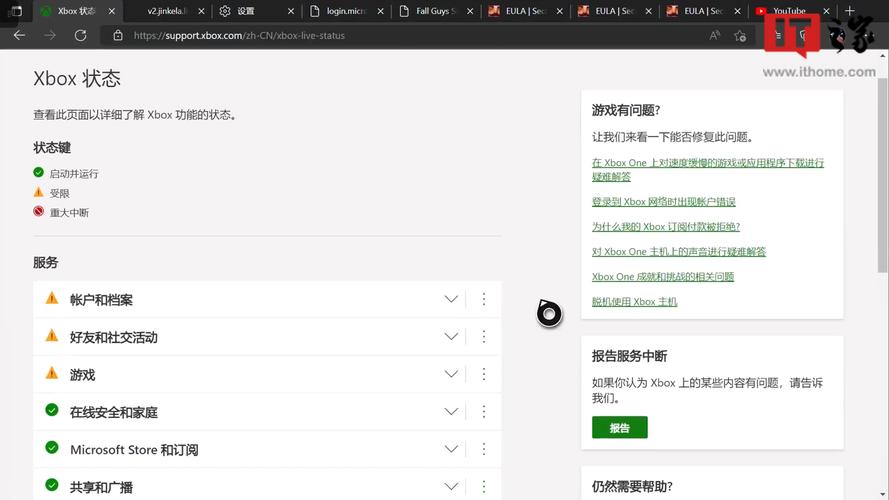Switch to the Xbox 状态 tab
The image size is (889, 500).
pos(76,11)
